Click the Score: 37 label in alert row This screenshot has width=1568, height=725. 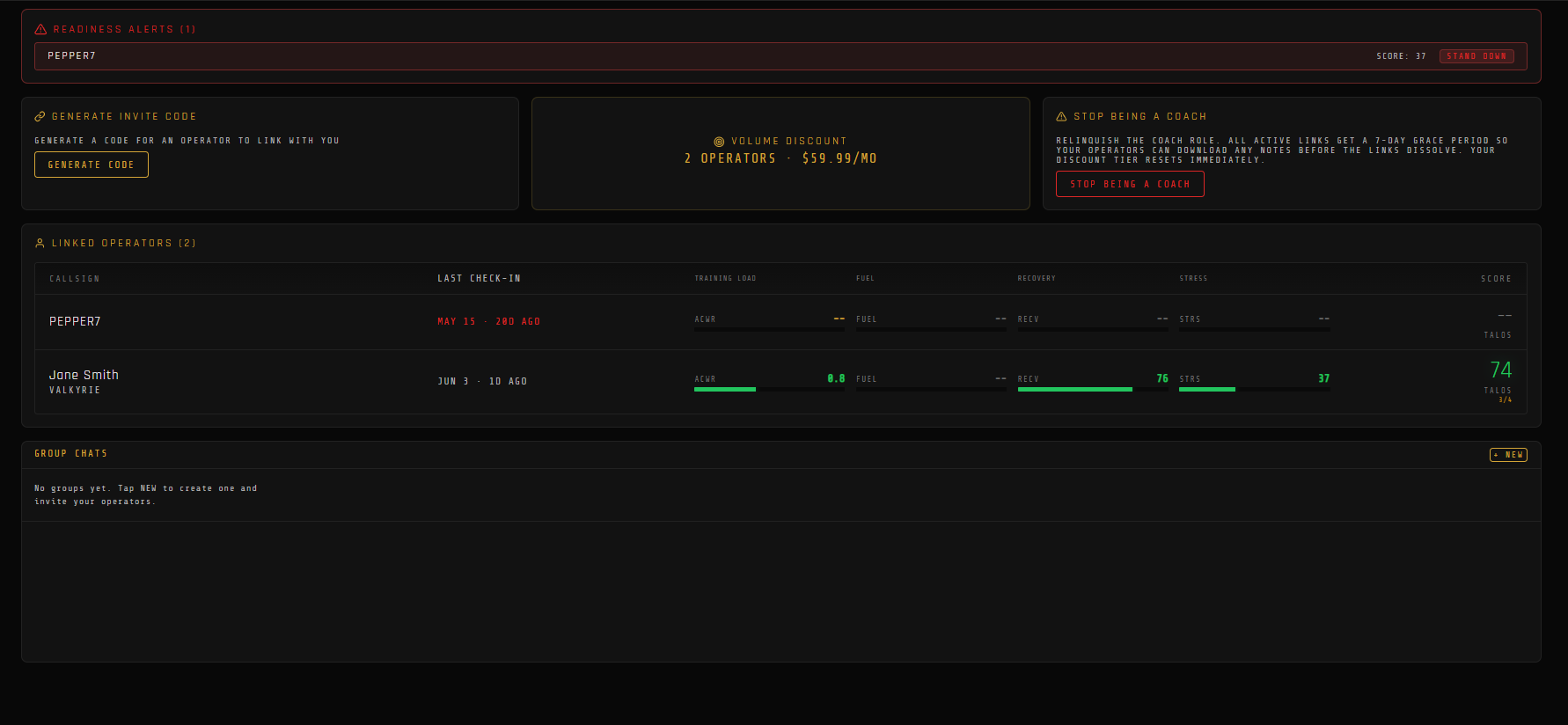1402,56
